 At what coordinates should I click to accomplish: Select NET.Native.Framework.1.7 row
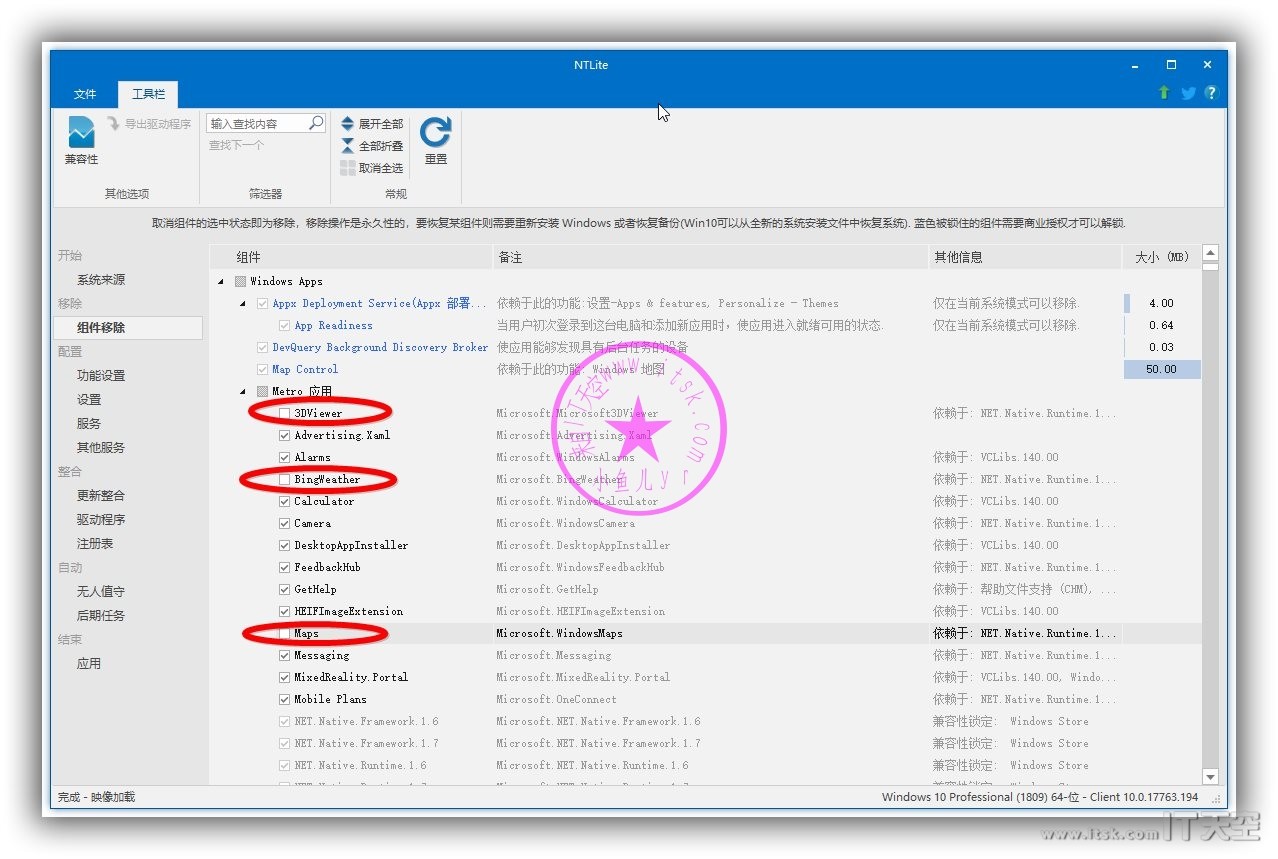pos(705,743)
